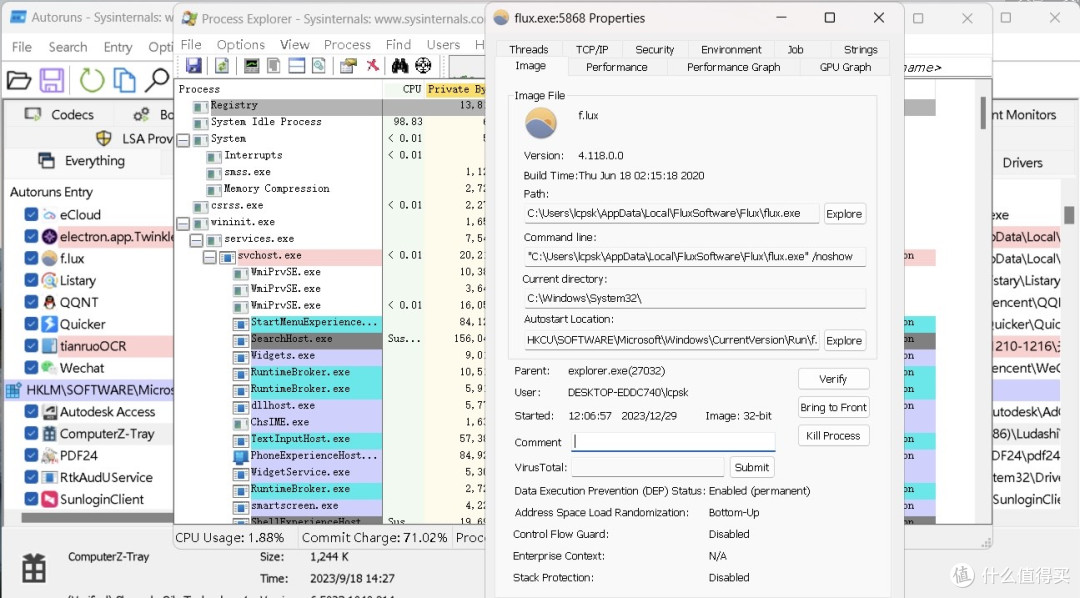Image resolution: width=1080 pixels, height=598 pixels.
Task: Click the Verify button
Action: pyautogui.click(x=833, y=379)
